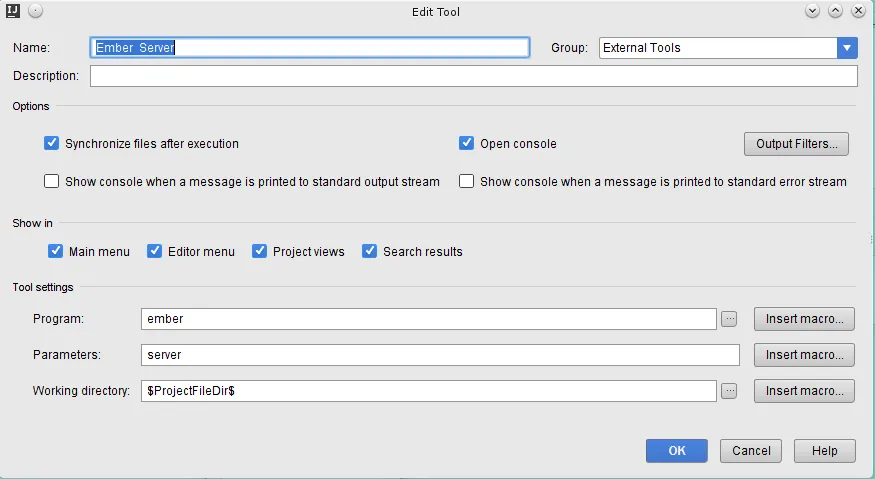This screenshot has width=875, height=479.
Task: Click the Tool settings section label
Action: click(x=43, y=287)
